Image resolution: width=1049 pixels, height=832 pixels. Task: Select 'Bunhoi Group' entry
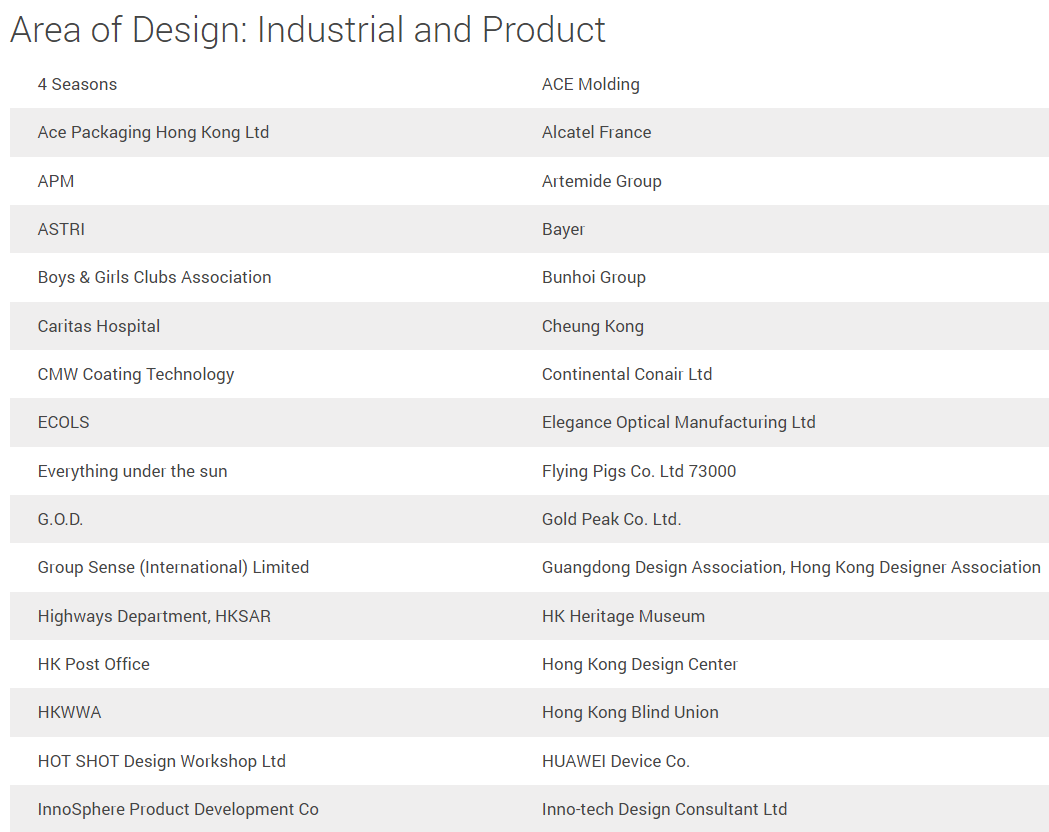594,278
